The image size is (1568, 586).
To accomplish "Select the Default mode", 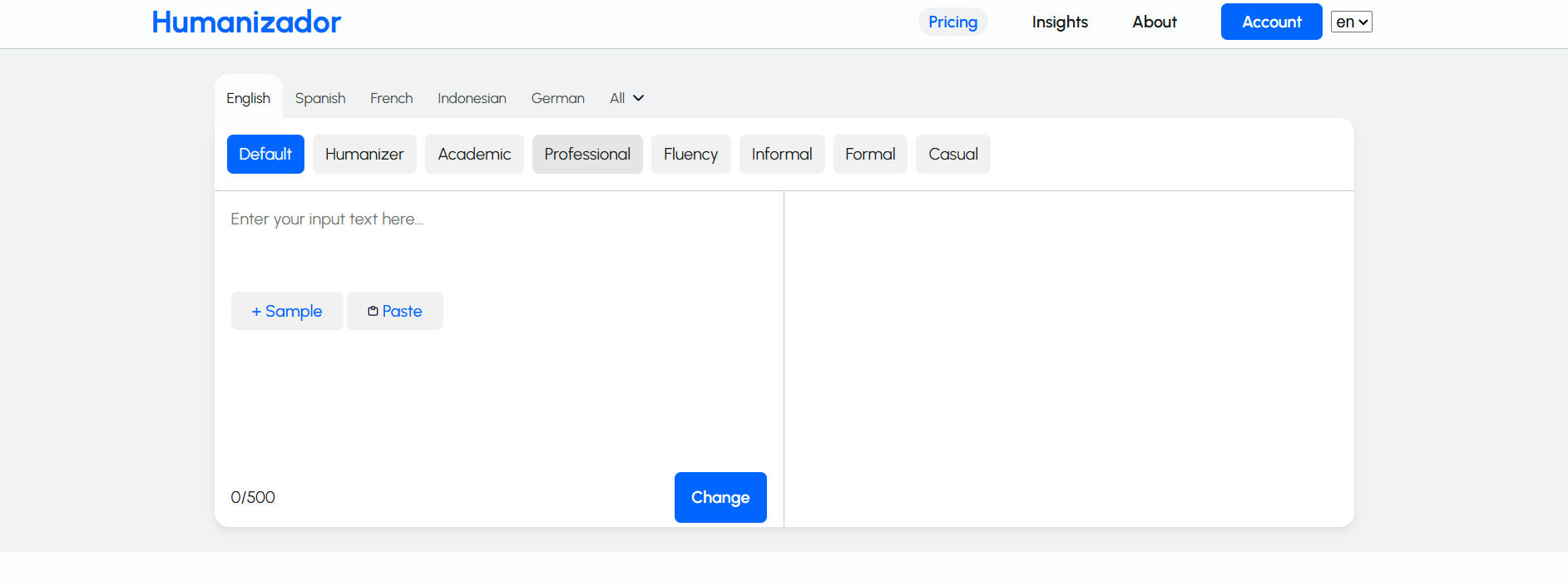I will pyautogui.click(x=265, y=154).
